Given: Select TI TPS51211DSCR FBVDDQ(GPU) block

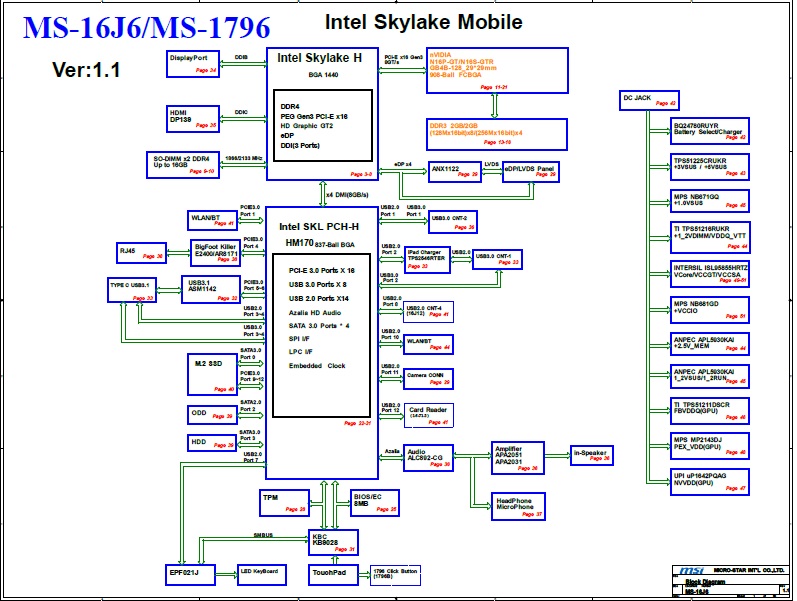Looking at the screenshot, I should coord(710,411).
